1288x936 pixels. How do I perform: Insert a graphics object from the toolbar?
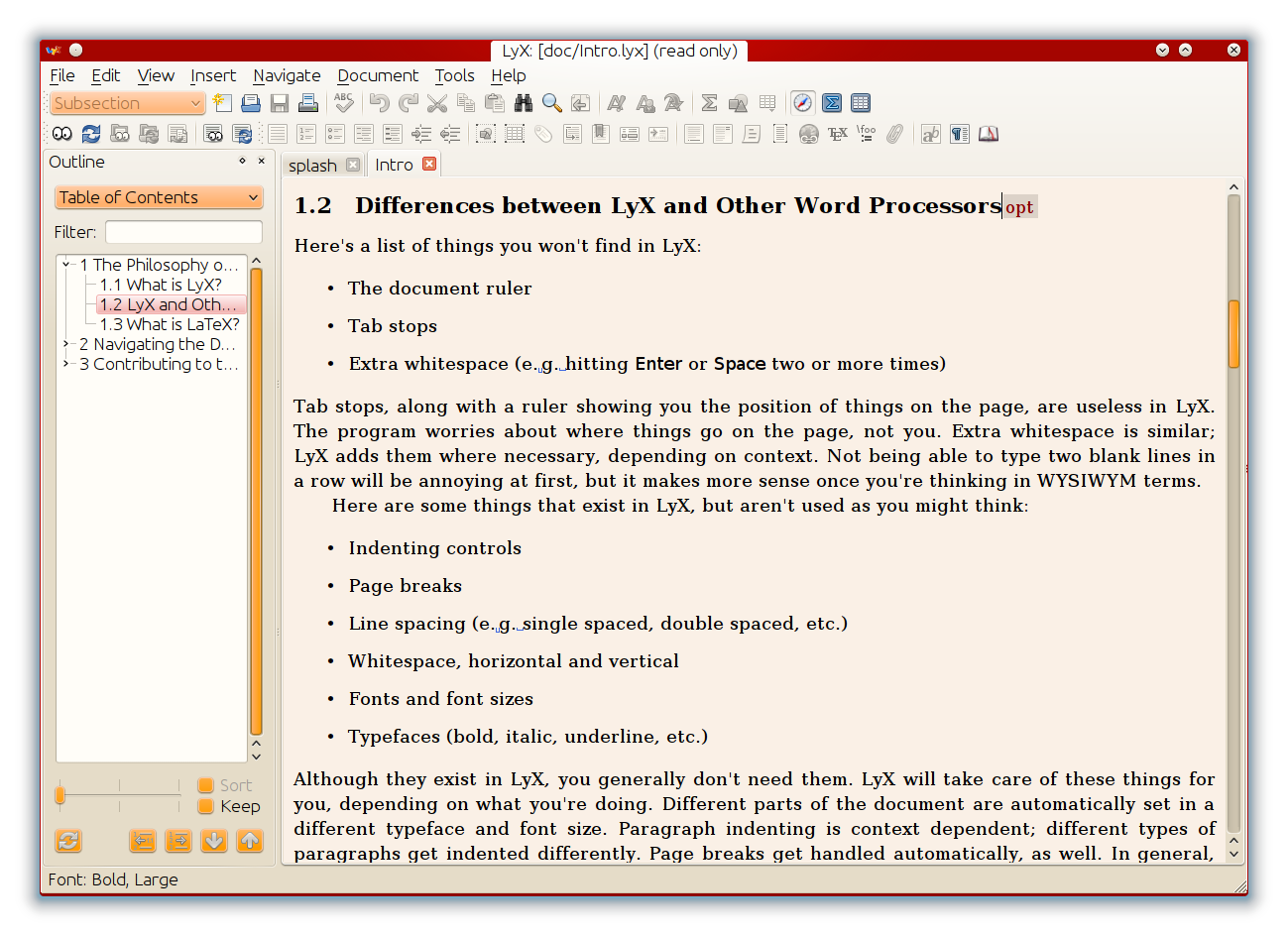pos(738,103)
